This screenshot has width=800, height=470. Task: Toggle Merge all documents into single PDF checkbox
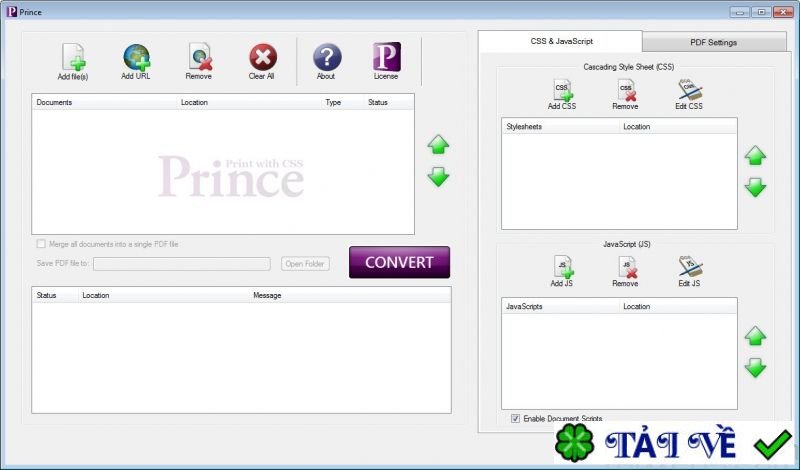(x=41, y=244)
